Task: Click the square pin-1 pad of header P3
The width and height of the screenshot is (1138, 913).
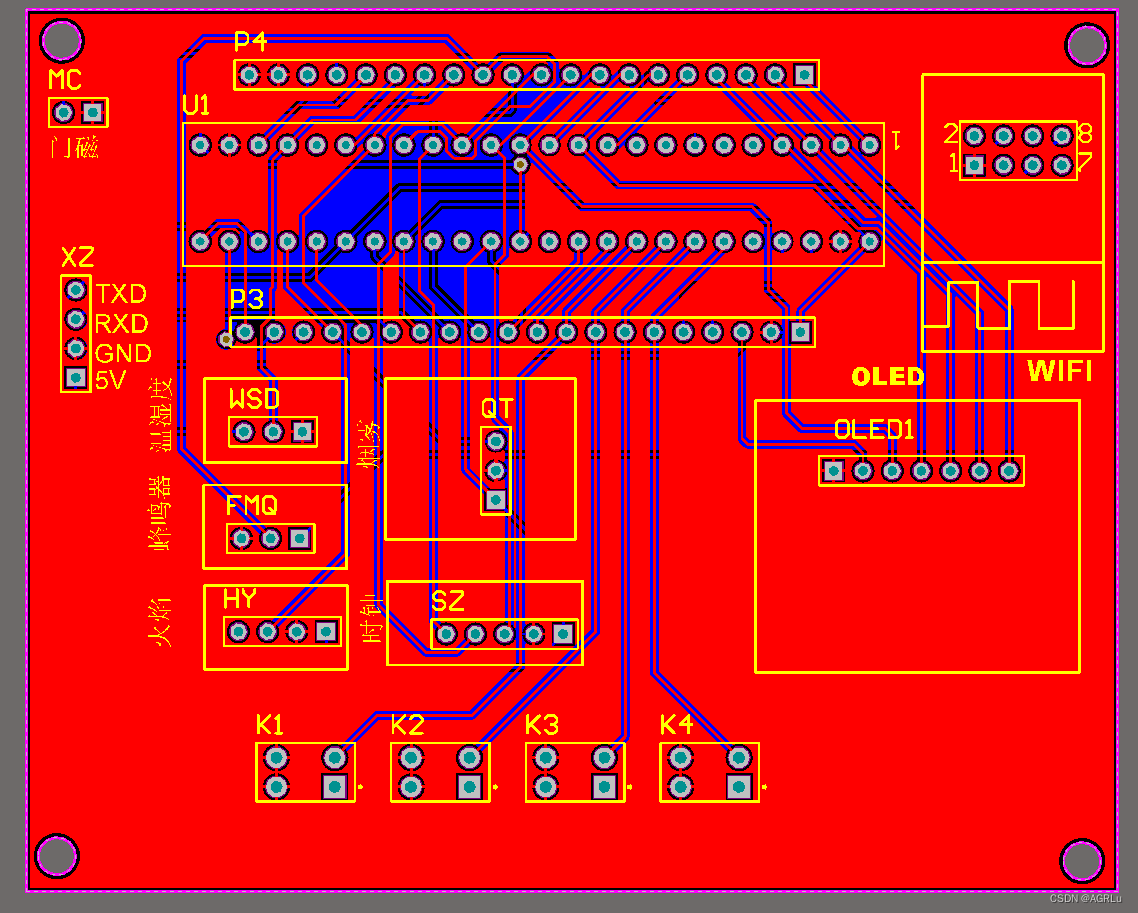Action: pyautogui.click(x=800, y=332)
